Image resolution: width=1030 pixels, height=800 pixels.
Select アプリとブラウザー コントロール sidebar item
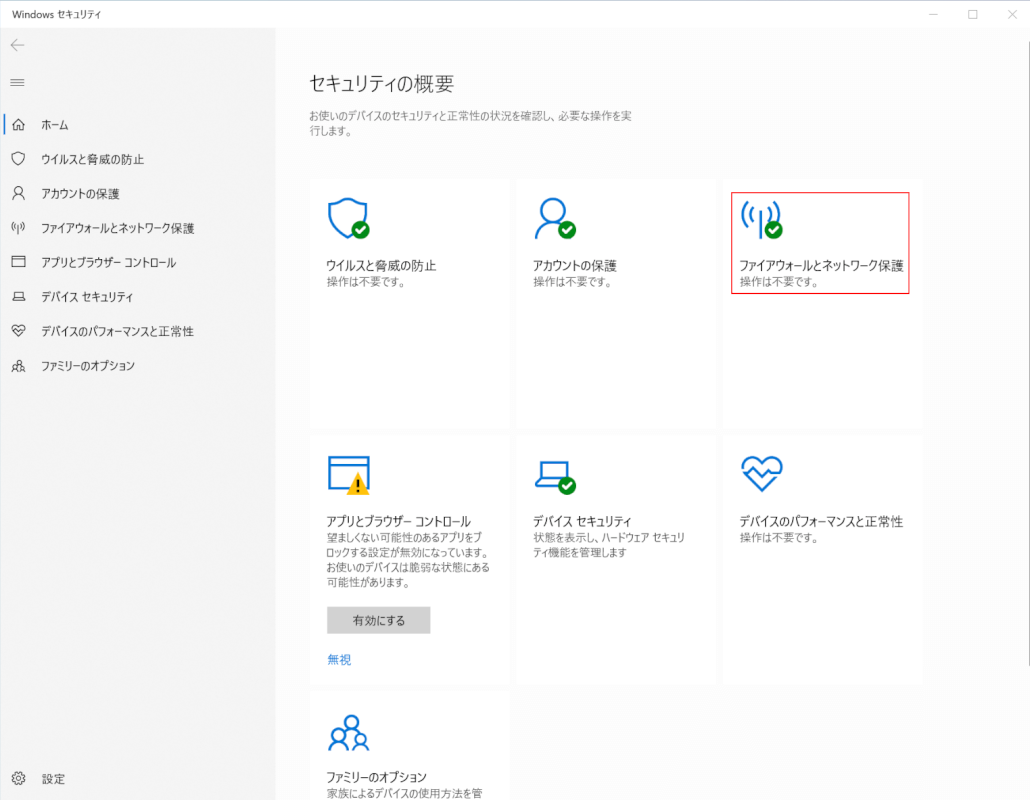pos(108,263)
